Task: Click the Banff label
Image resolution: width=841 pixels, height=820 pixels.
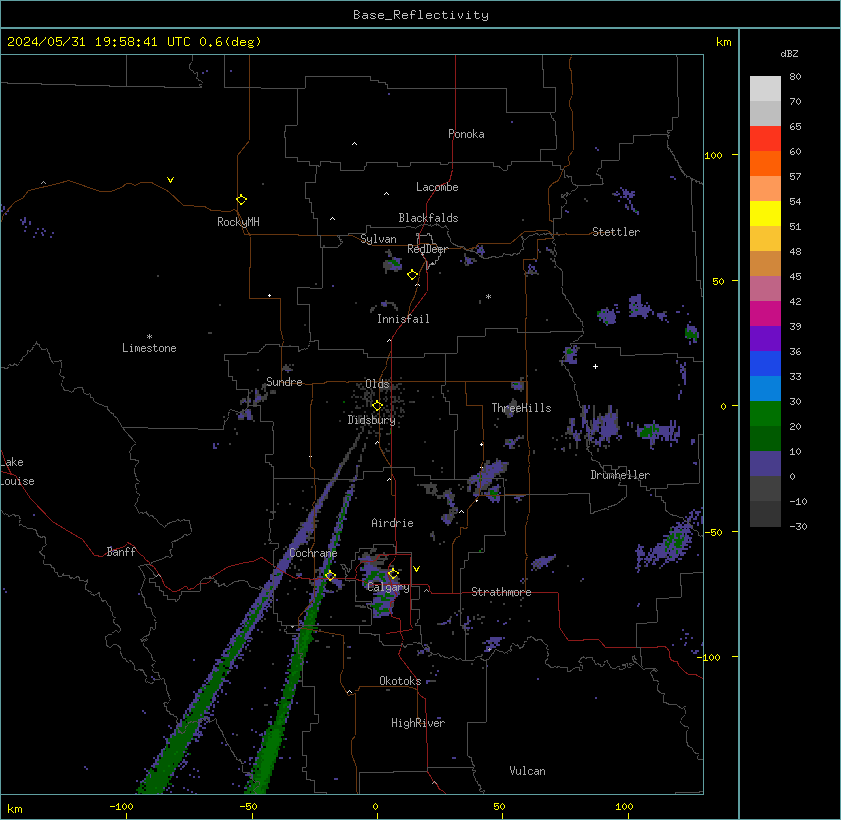Action: coord(121,552)
